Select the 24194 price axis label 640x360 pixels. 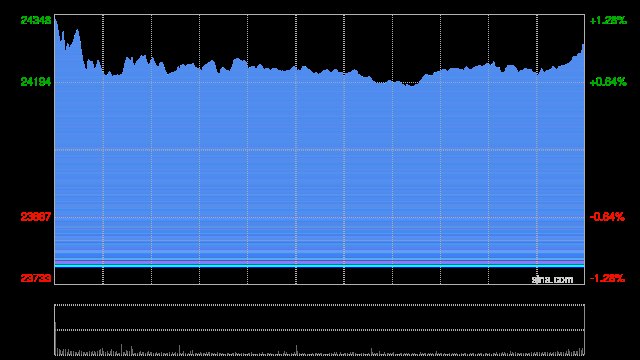36,82
